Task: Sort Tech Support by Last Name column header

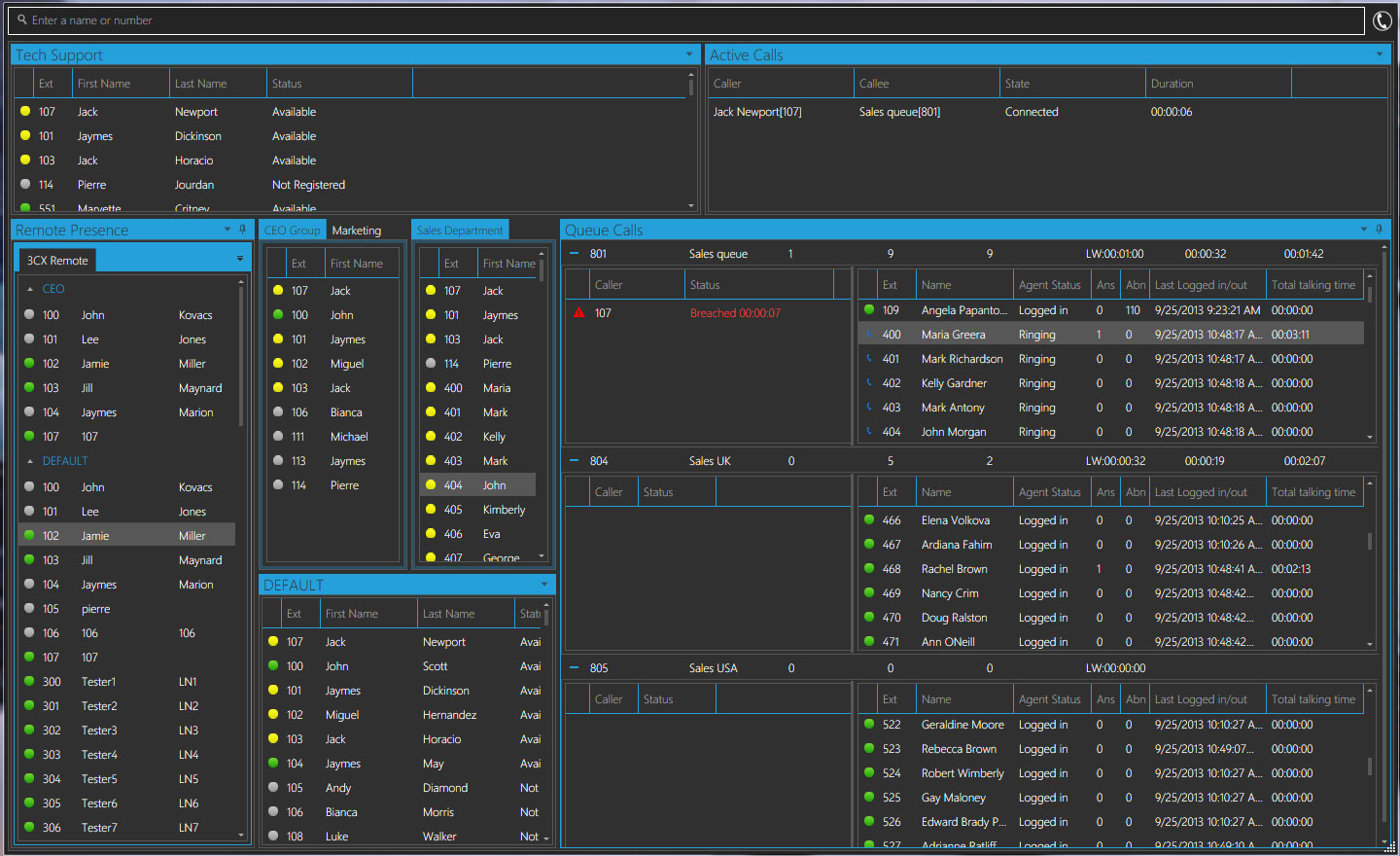Action: tap(200, 84)
